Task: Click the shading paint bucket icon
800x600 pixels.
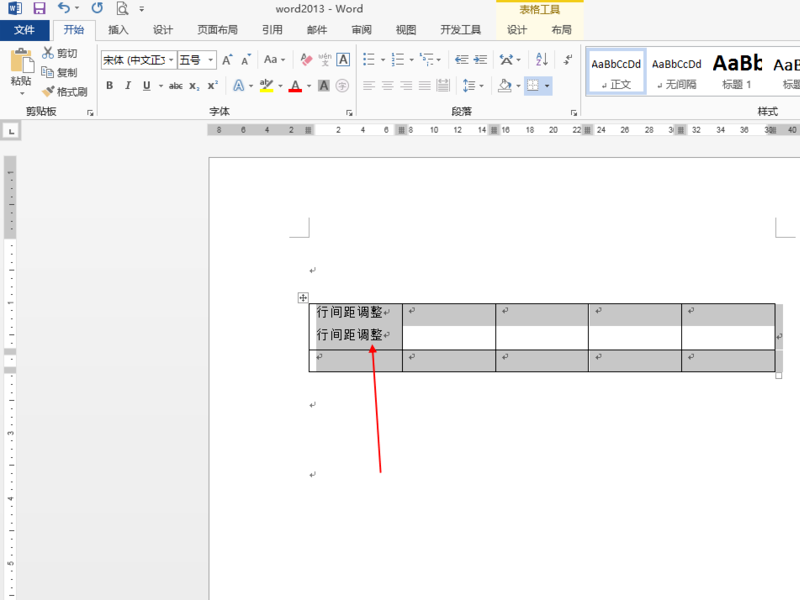Action: point(505,86)
